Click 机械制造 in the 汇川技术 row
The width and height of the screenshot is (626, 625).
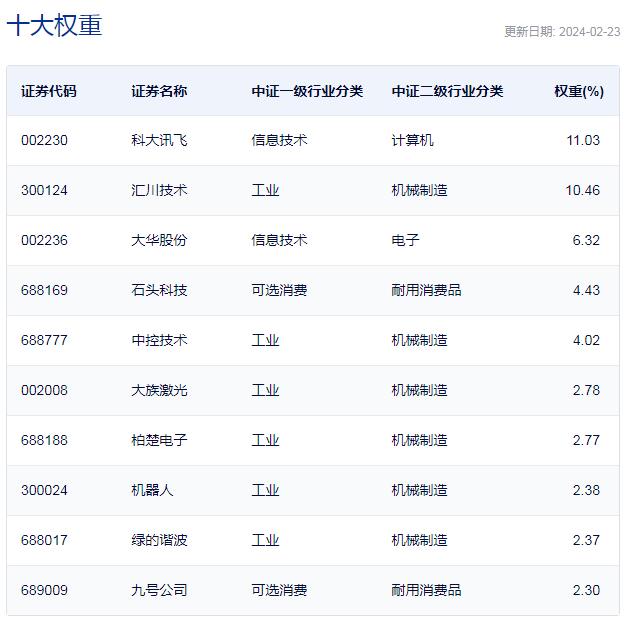(x=419, y=190)
